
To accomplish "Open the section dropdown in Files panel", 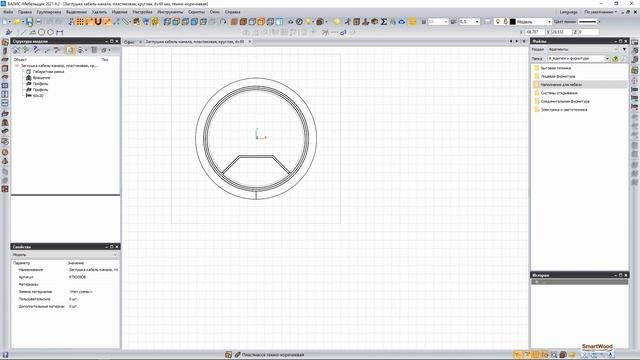I will [x=624, y=49].
